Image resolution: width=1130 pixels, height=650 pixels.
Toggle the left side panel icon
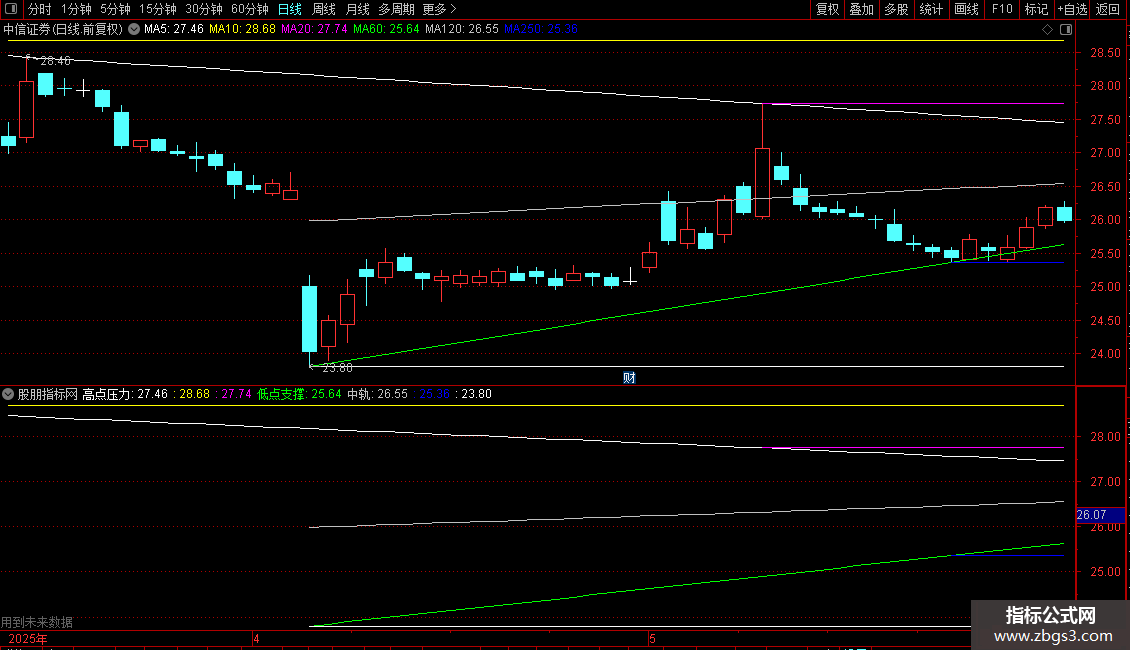click(x=11, y=9)
